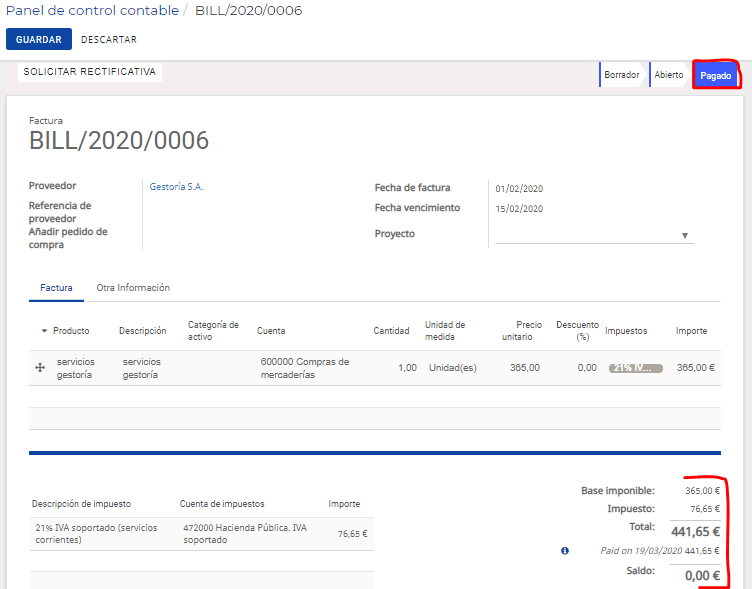752x589 pixels.
Task: Click tax line 21% IVA soportado description
Action: click(96, 534)
